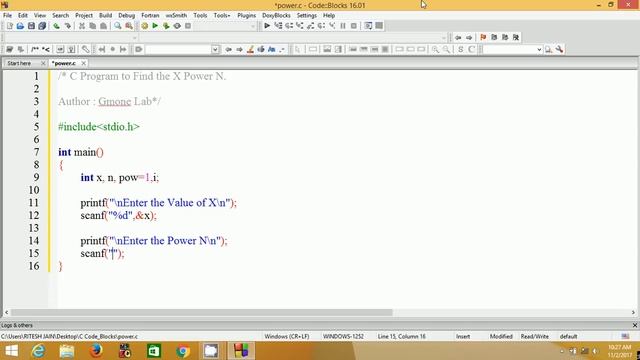This screenshot has height=360, width=640.
Task: Open the Build menu
Action: (105, 15)
